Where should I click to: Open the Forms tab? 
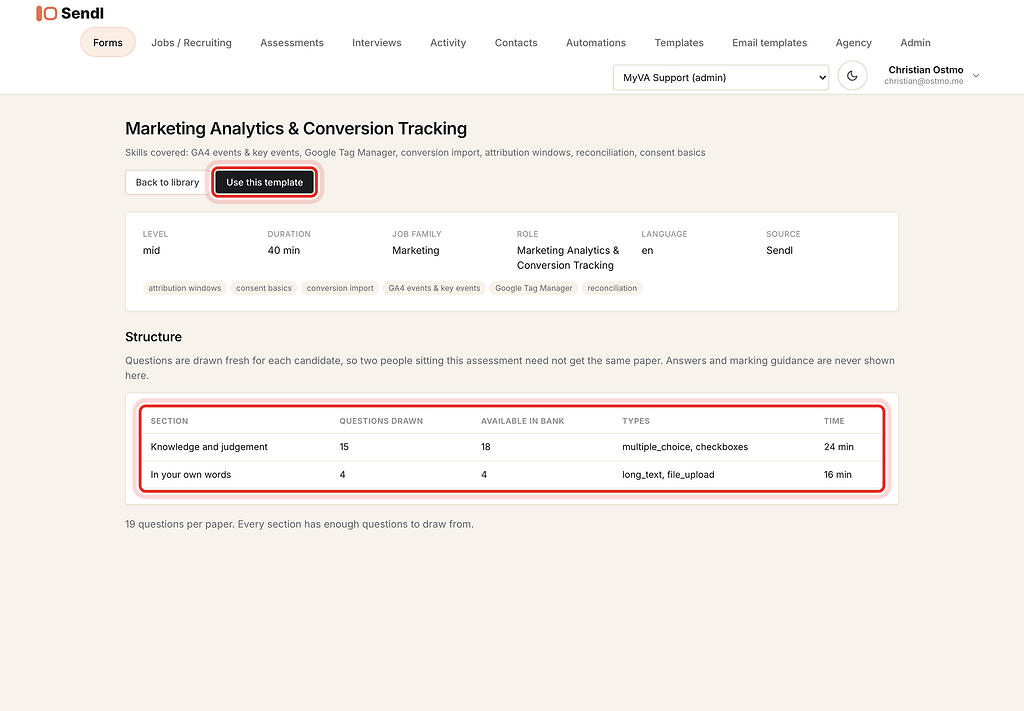108,42
